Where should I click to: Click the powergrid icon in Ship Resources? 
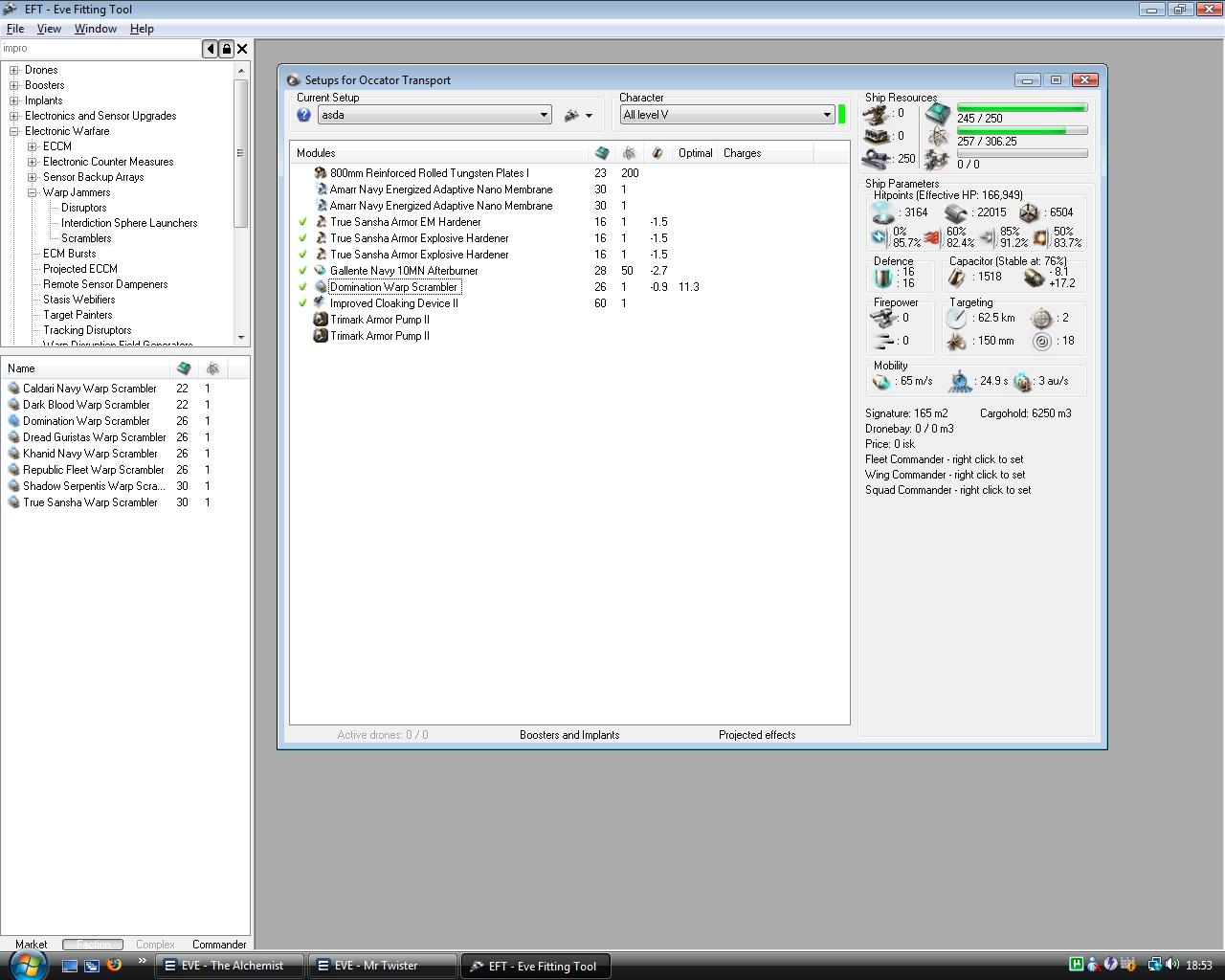click(938, 138)
